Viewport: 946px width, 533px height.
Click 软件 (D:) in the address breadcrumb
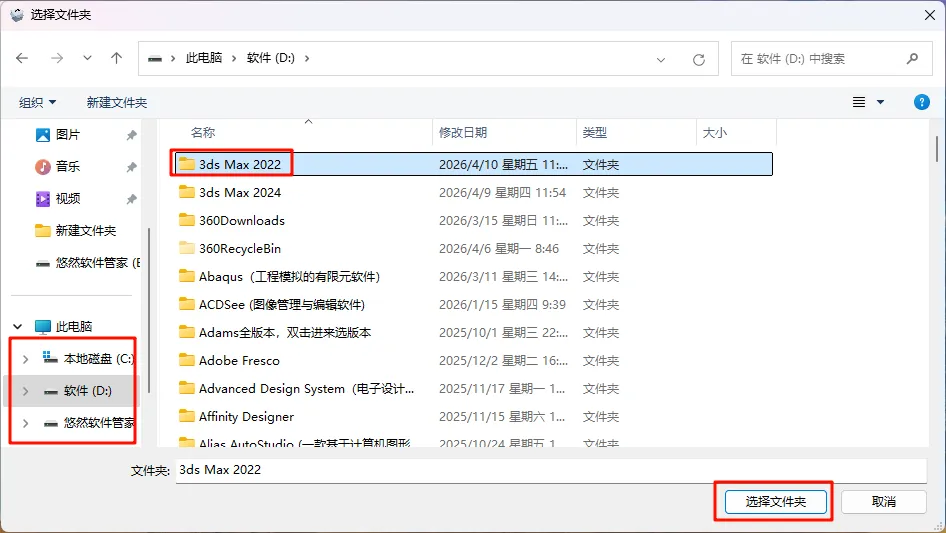tap(271, 58)
